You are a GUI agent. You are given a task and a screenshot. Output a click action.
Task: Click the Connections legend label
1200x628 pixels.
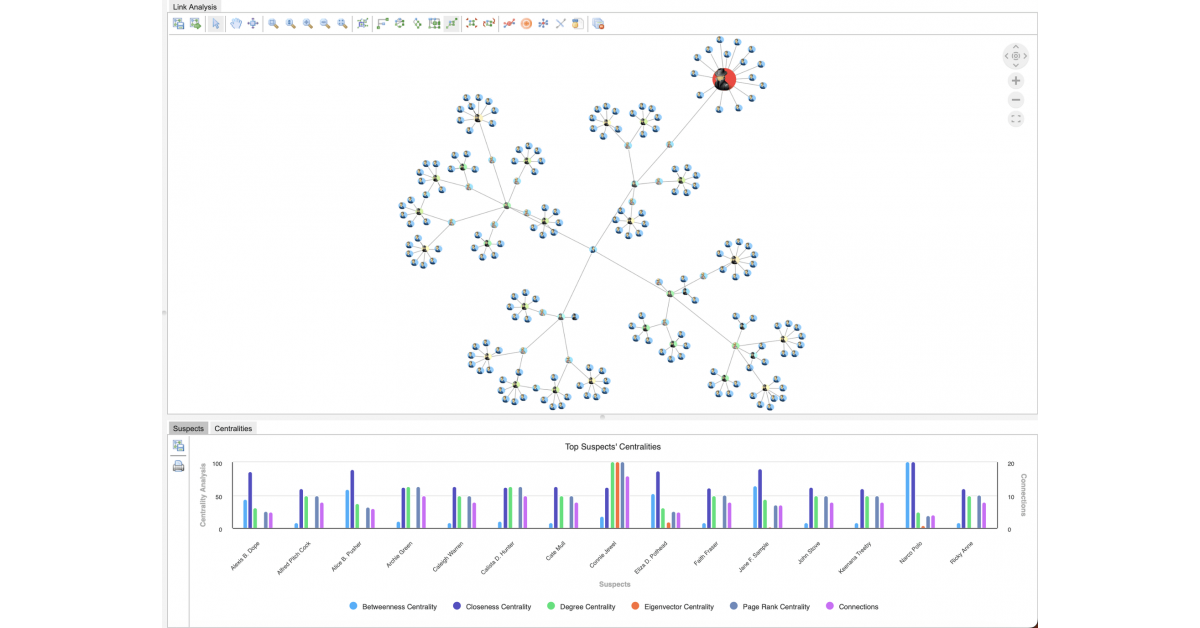[859, 607]
